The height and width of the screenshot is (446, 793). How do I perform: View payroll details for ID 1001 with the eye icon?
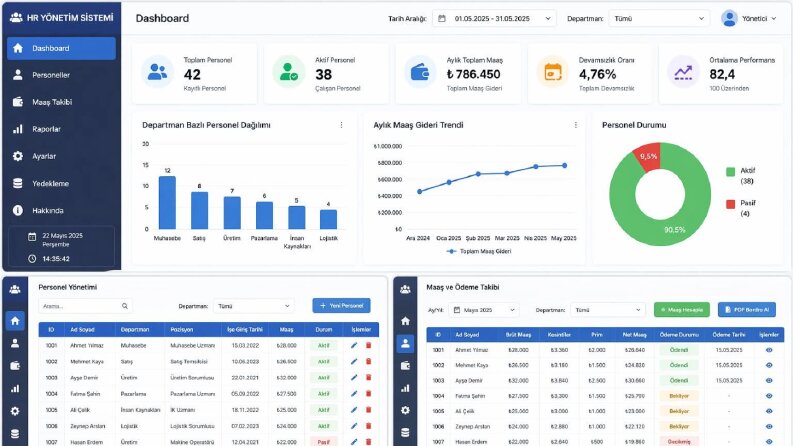[x=769, y=350]
